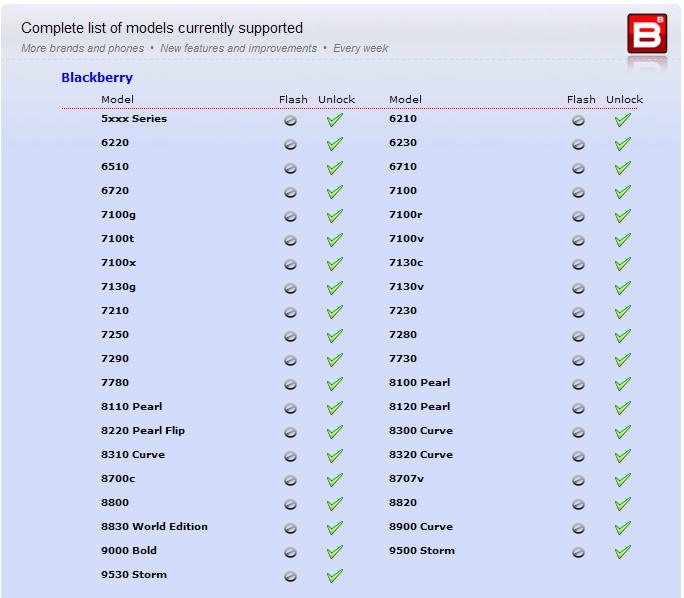
Task: Click the Flash icon for 8830 World Edition
Action: coord(291,528)
